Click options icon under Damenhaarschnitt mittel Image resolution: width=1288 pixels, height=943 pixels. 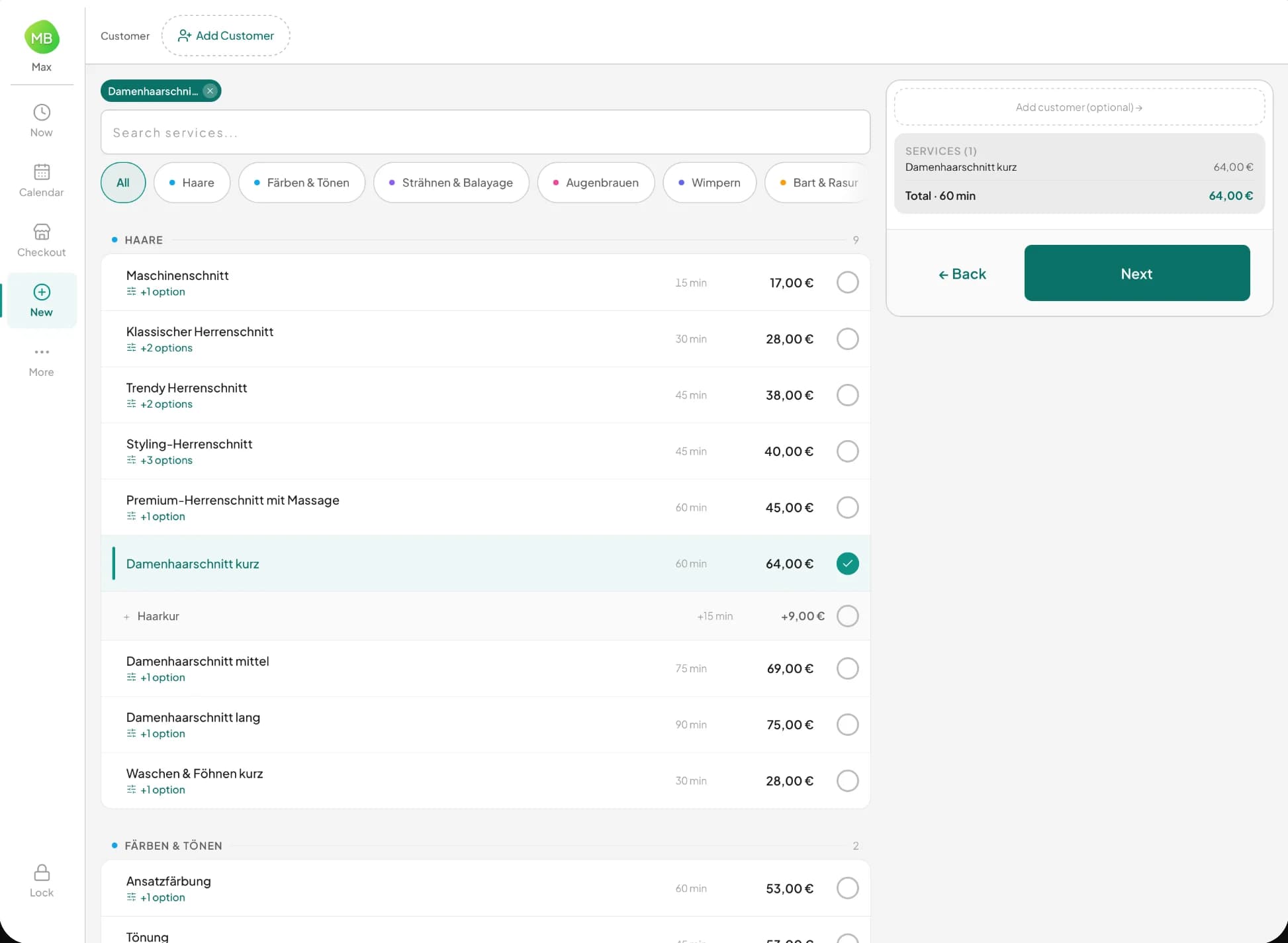[x=131, y=678]
